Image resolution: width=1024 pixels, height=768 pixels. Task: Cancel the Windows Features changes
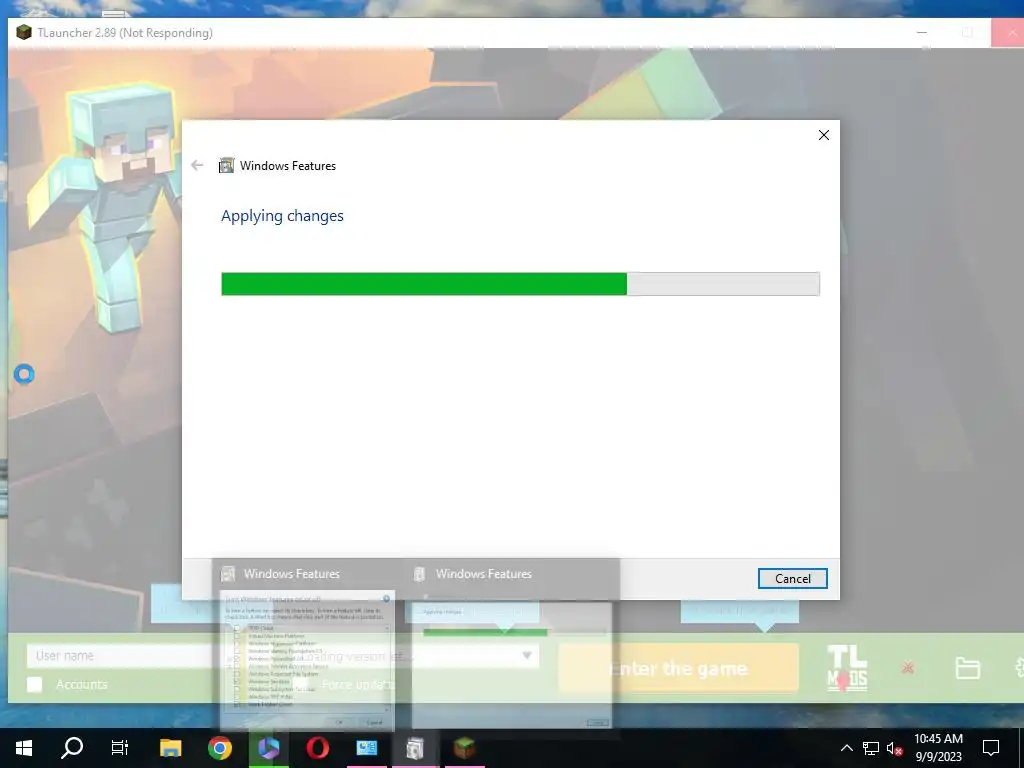(792, 579)
